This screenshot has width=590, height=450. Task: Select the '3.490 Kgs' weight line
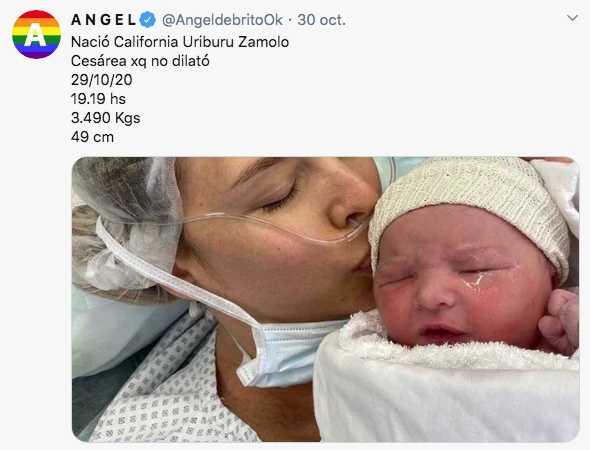point(105,118)
